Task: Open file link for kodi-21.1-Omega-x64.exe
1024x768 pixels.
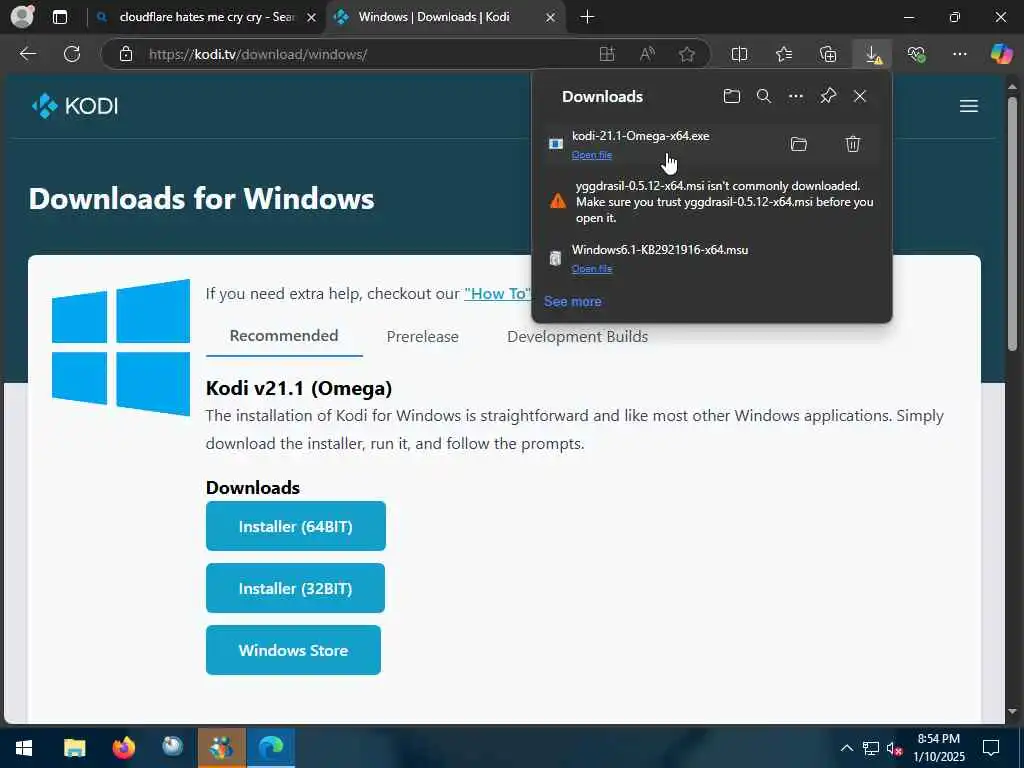Action: point(592,155)
